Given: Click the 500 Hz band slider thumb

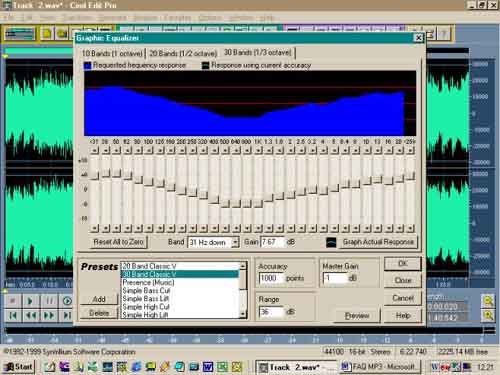Looking at the screenshot, I should tap(225, 203).
